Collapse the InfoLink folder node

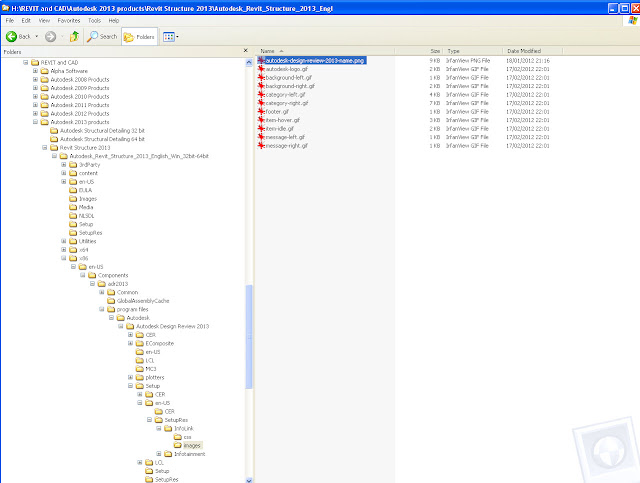point(159,428)
